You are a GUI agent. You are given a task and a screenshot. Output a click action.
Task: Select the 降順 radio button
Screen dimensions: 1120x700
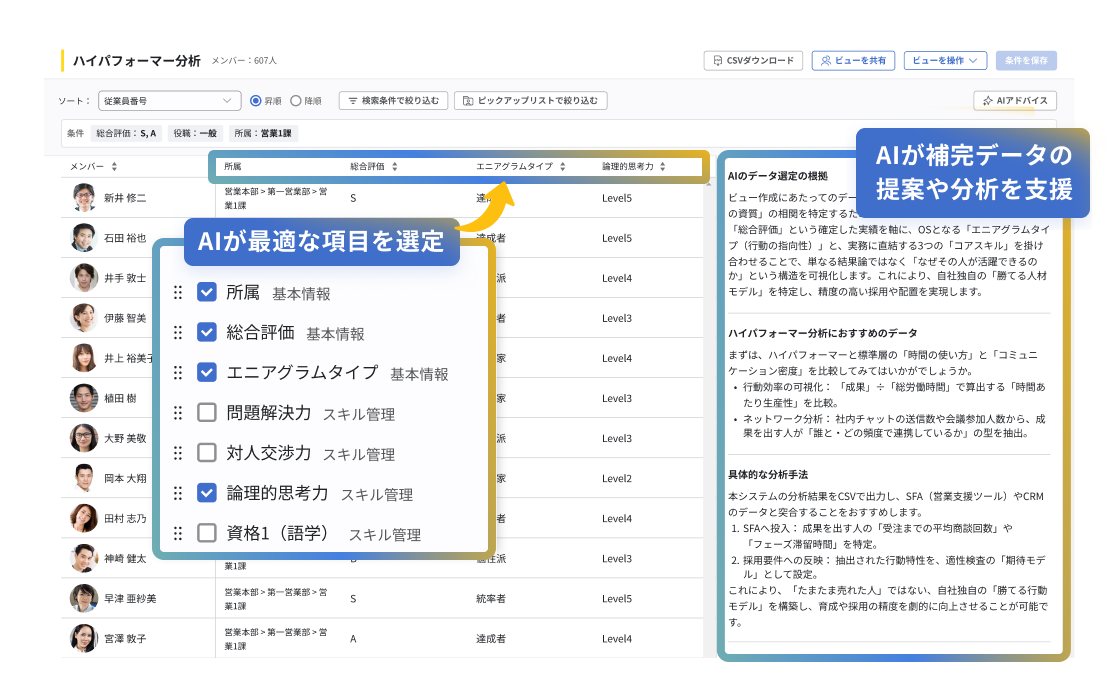[296, 101]
